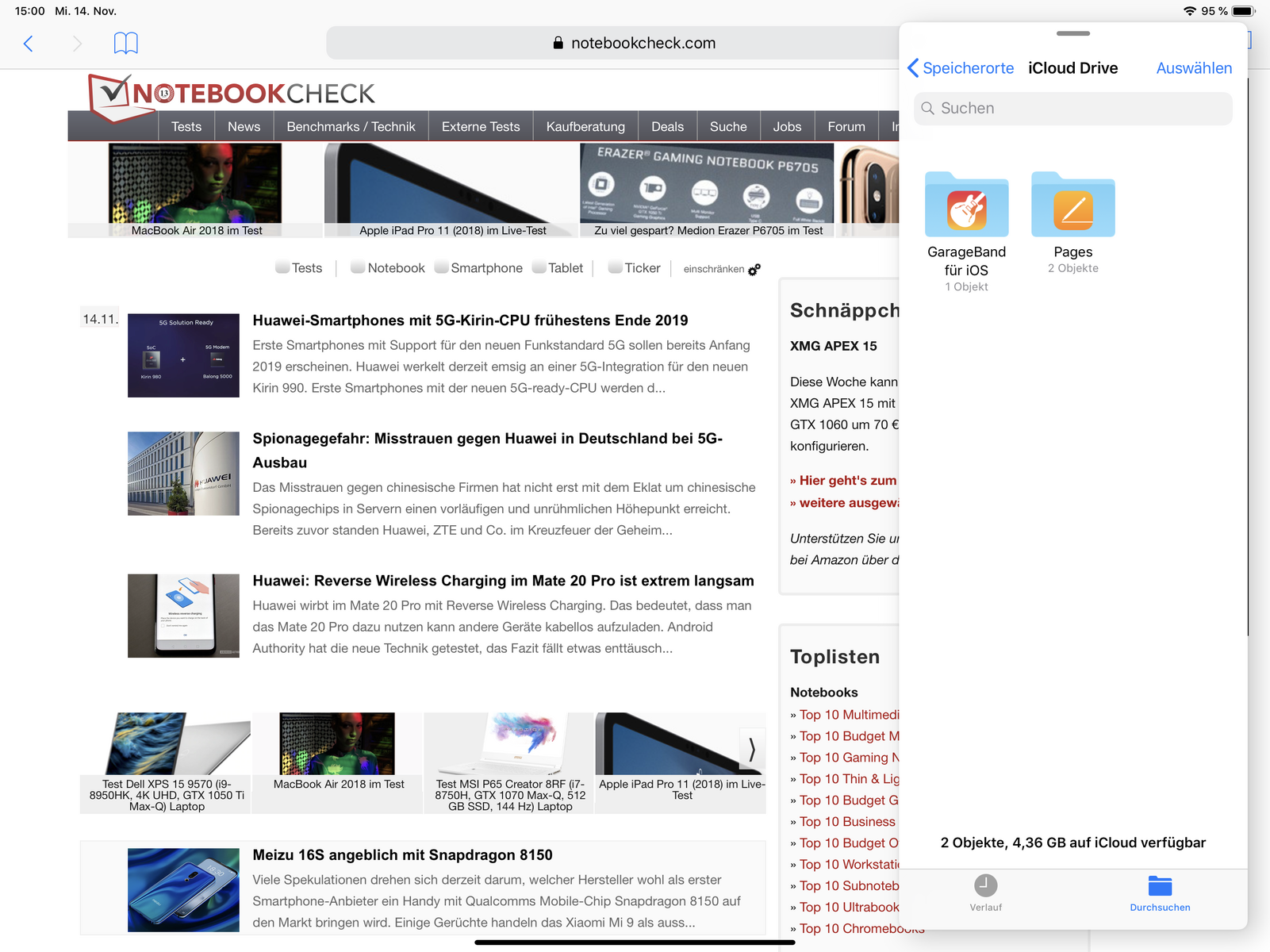Tap the status bar clock 15:00

pyautogui.click(x=30, y=11)
